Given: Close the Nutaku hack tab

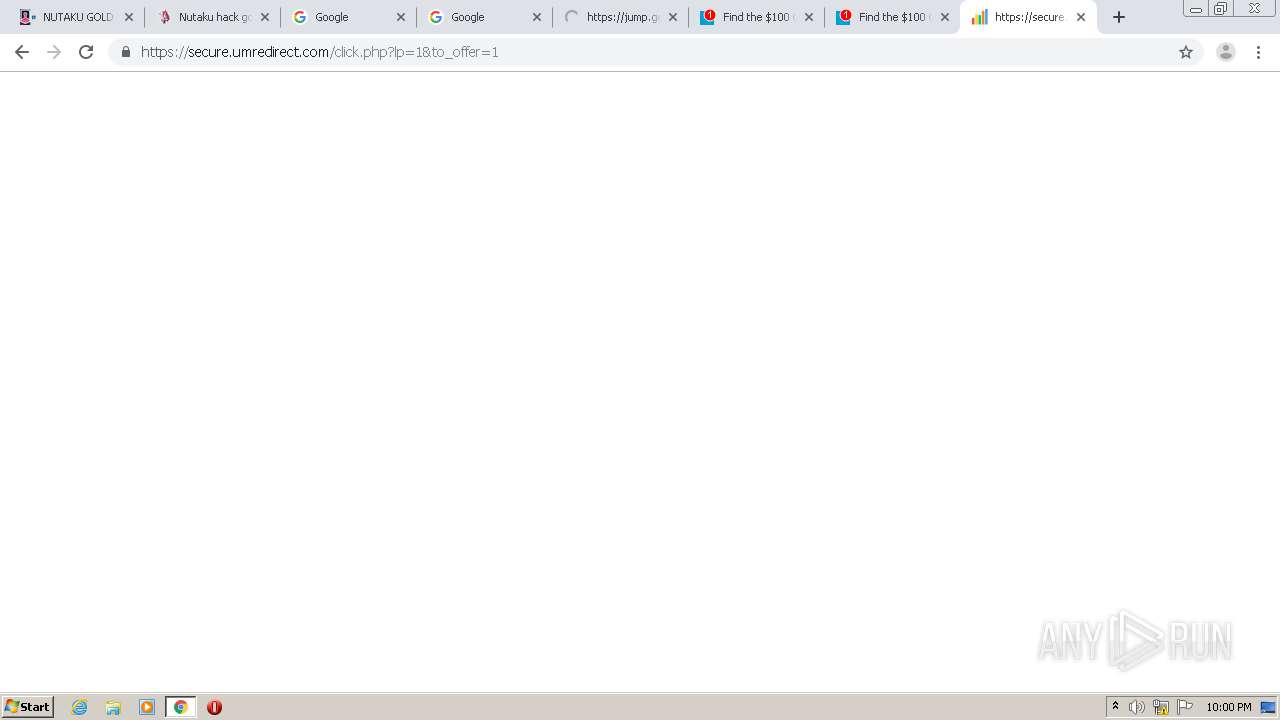Looking at the screenshot, I should tap(265, 17).
